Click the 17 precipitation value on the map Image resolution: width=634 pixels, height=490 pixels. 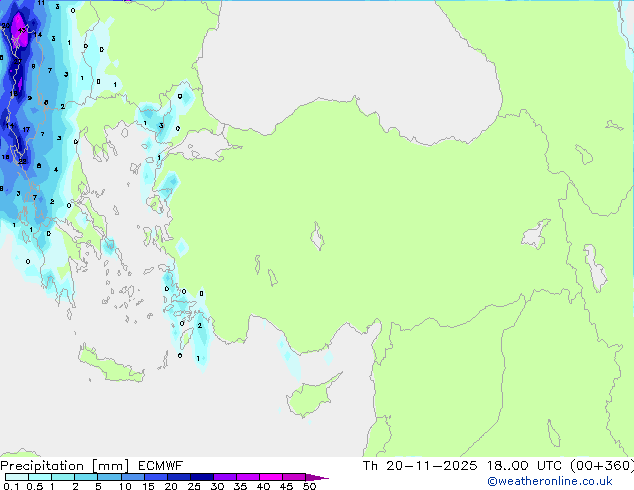click(26, 129)
